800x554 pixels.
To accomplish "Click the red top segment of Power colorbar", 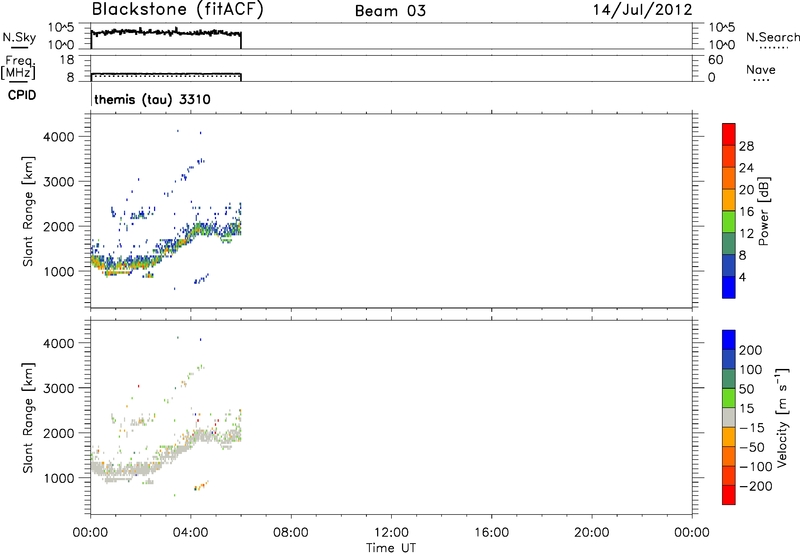I will pyautogui.click(x=729, y=134).
